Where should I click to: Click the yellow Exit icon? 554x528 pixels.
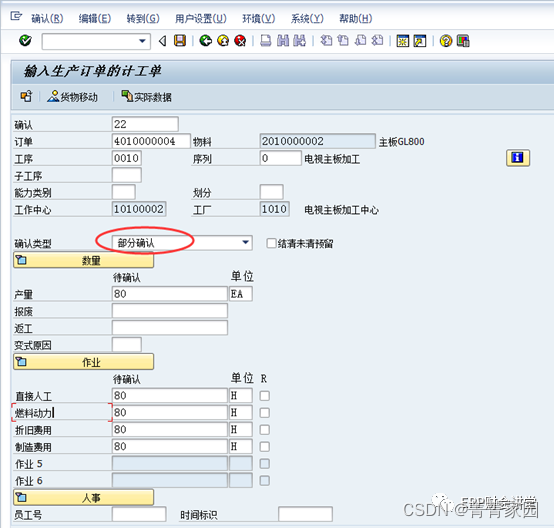coord(223,41)
